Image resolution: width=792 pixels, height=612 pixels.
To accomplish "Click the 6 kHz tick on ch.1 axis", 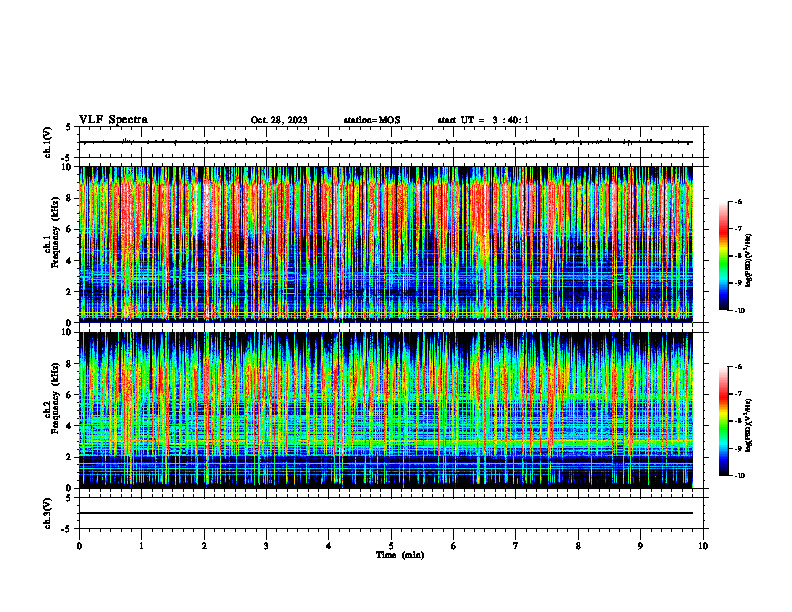I will click(70, 229).
